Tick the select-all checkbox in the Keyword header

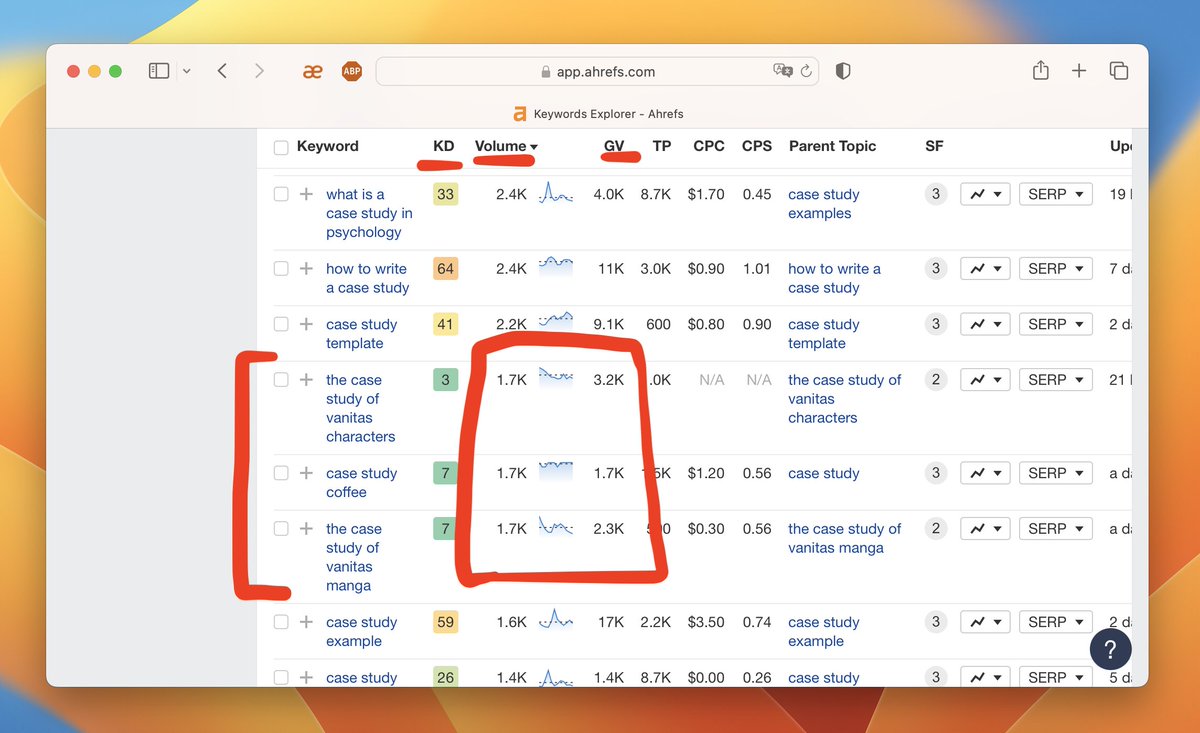click(281, 147)
